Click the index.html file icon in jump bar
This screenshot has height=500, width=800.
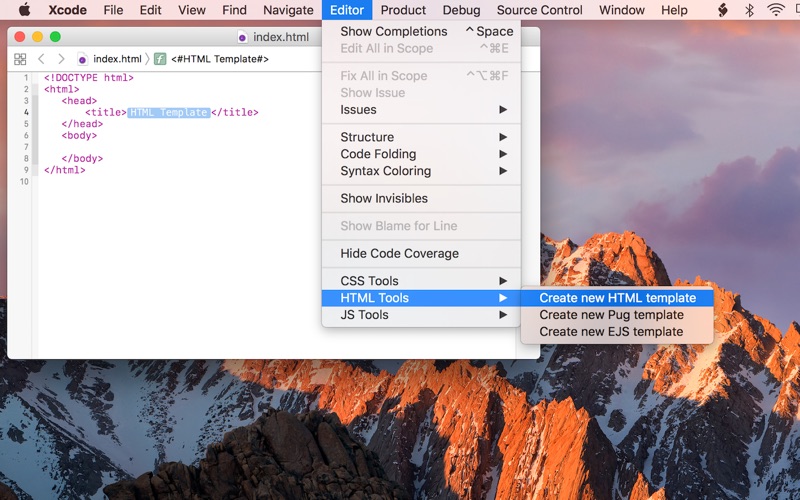point(82,59)
